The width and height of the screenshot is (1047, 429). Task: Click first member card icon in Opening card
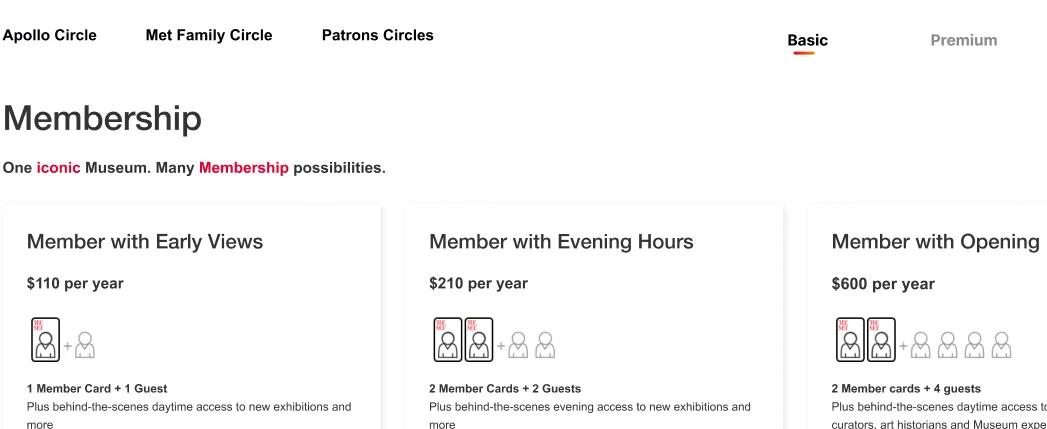coord(850,340)
